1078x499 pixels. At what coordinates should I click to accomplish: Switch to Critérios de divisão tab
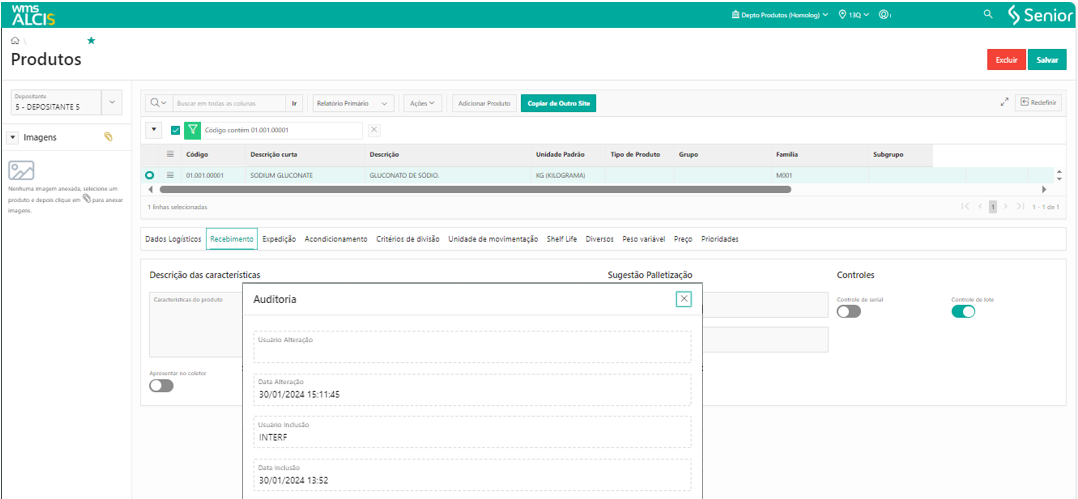coord(408,239)
